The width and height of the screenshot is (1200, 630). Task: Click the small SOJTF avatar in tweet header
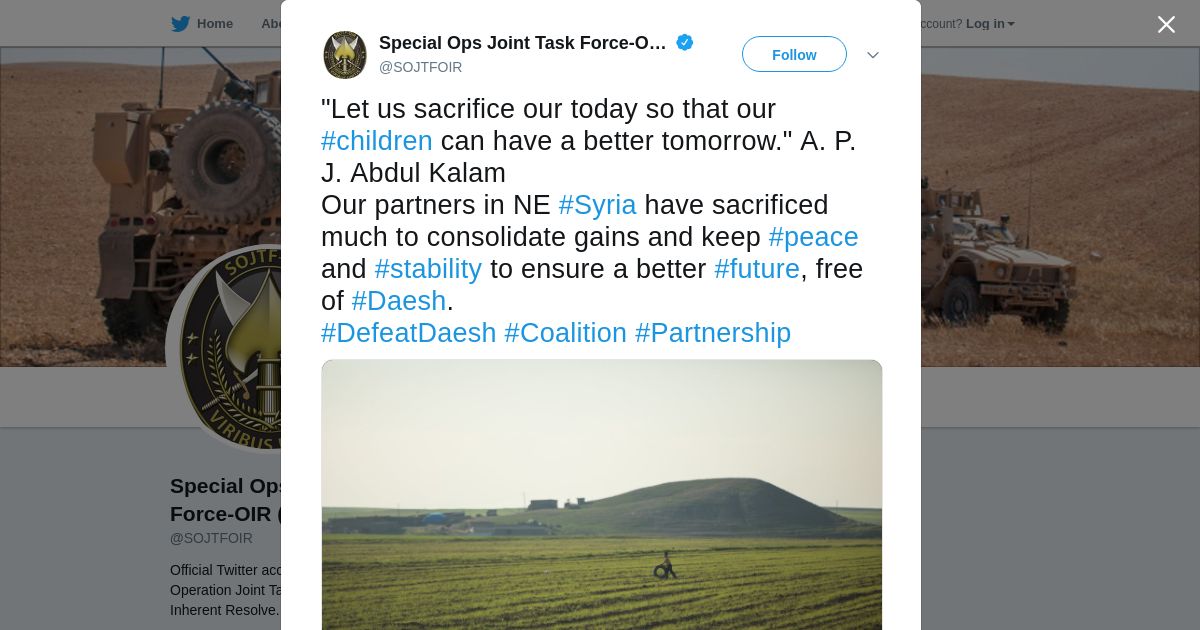(x=345, y=55)
